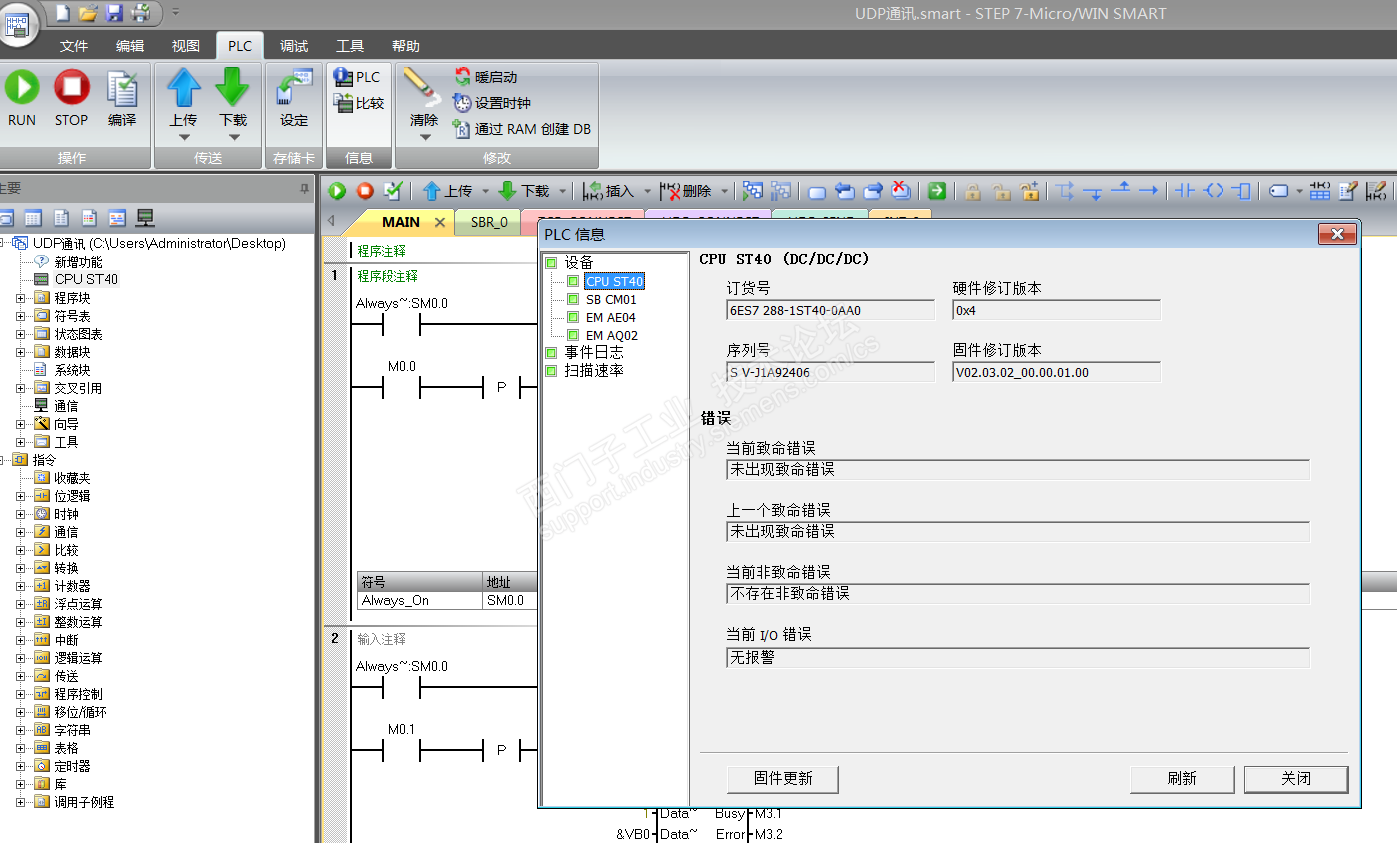This screenshot has height=843, width=1397.
Task: Click the Open folder icon in quick access toolbar
Action: point(88,13)
